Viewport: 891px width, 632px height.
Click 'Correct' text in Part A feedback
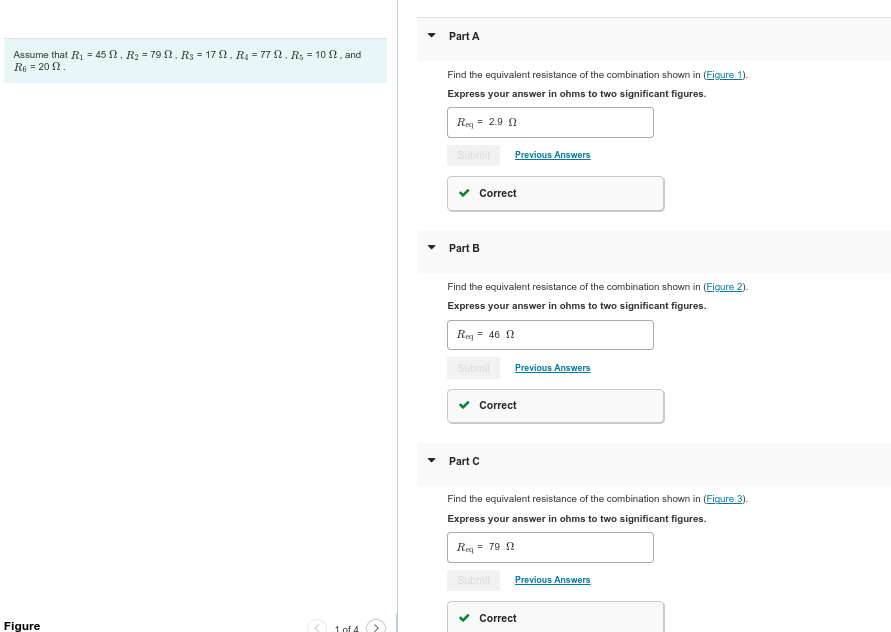click(x=497, y=193)
